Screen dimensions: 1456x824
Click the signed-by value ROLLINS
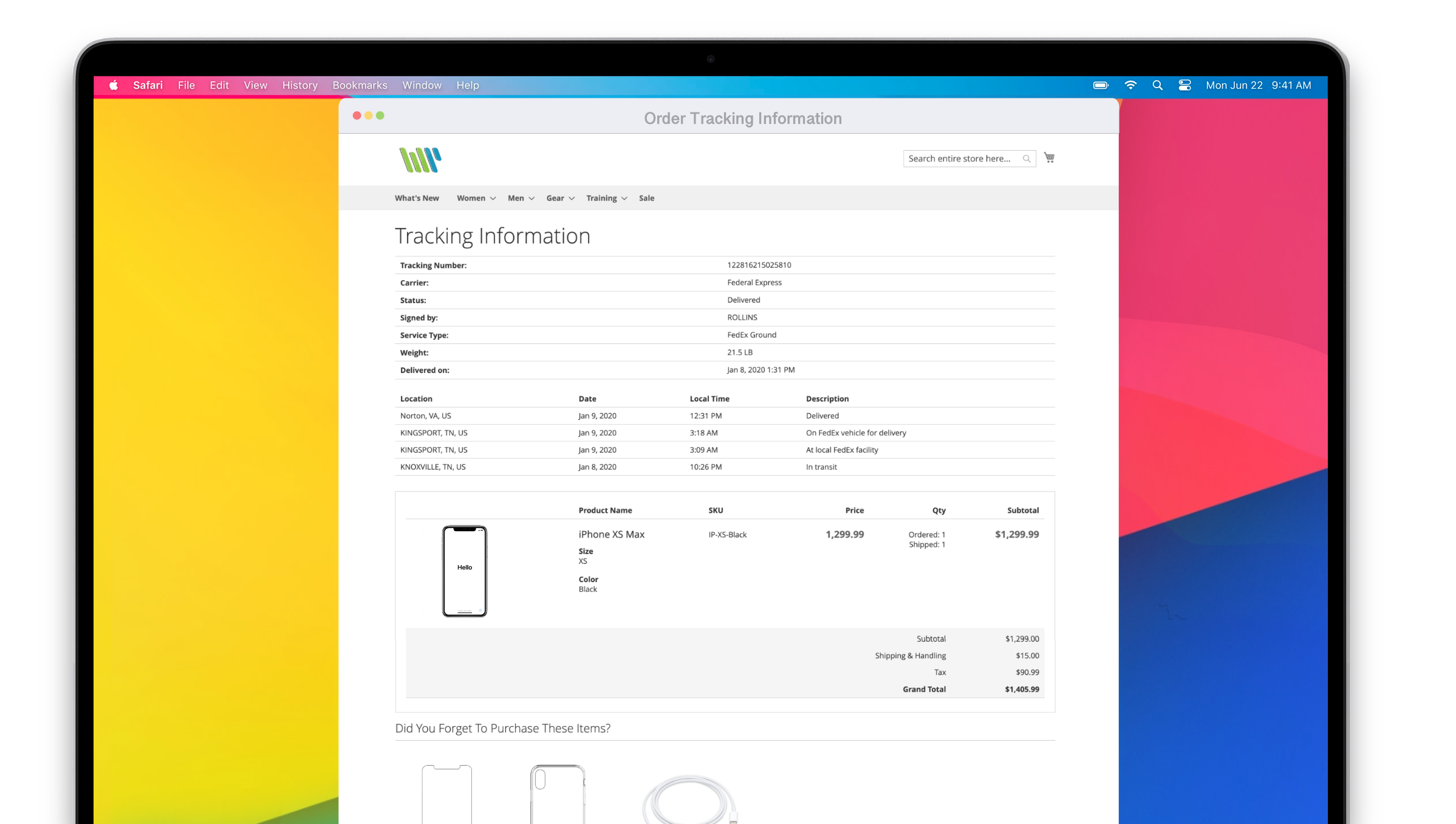click(742, 317)
